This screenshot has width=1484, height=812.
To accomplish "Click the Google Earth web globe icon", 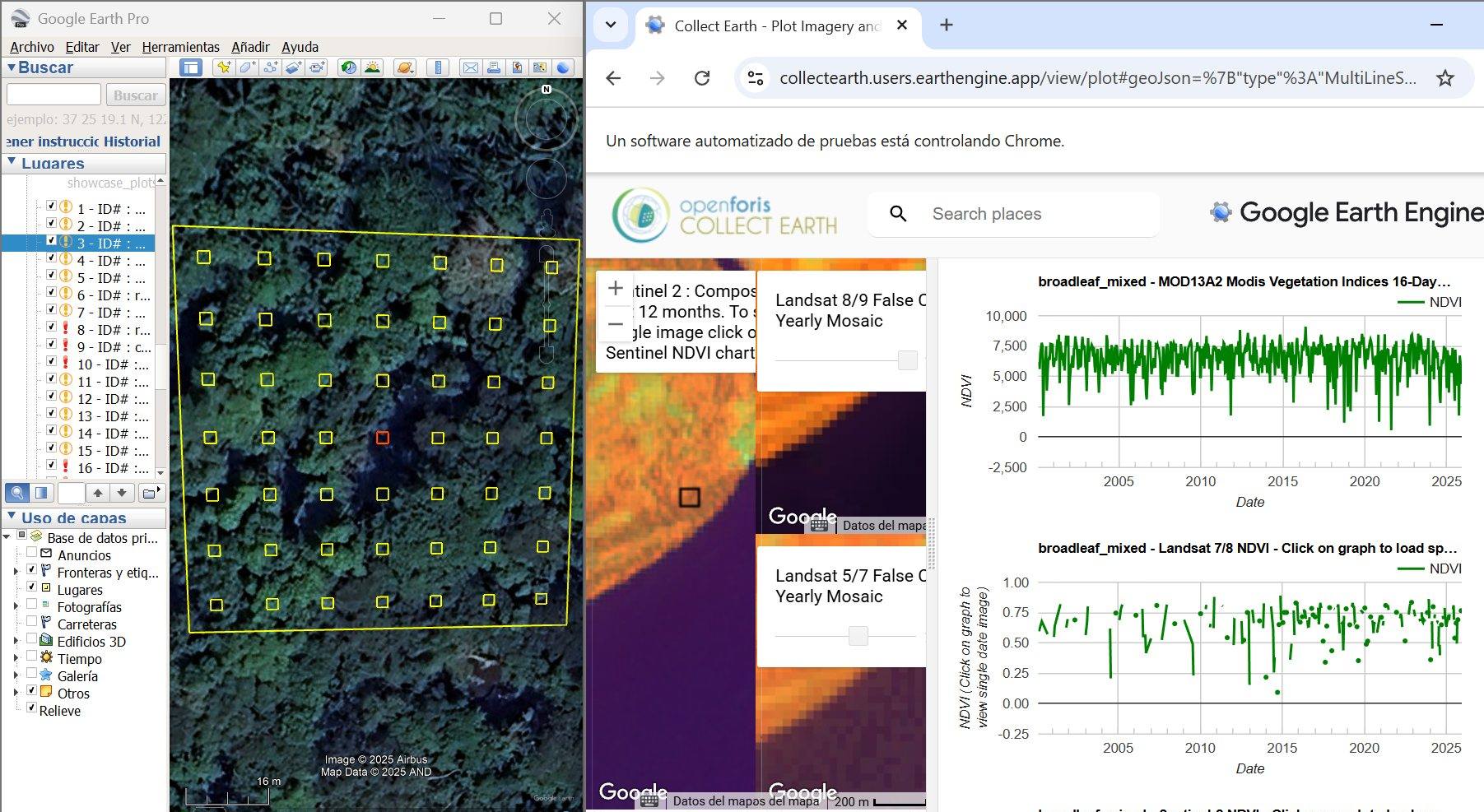I will coord(563,67).
